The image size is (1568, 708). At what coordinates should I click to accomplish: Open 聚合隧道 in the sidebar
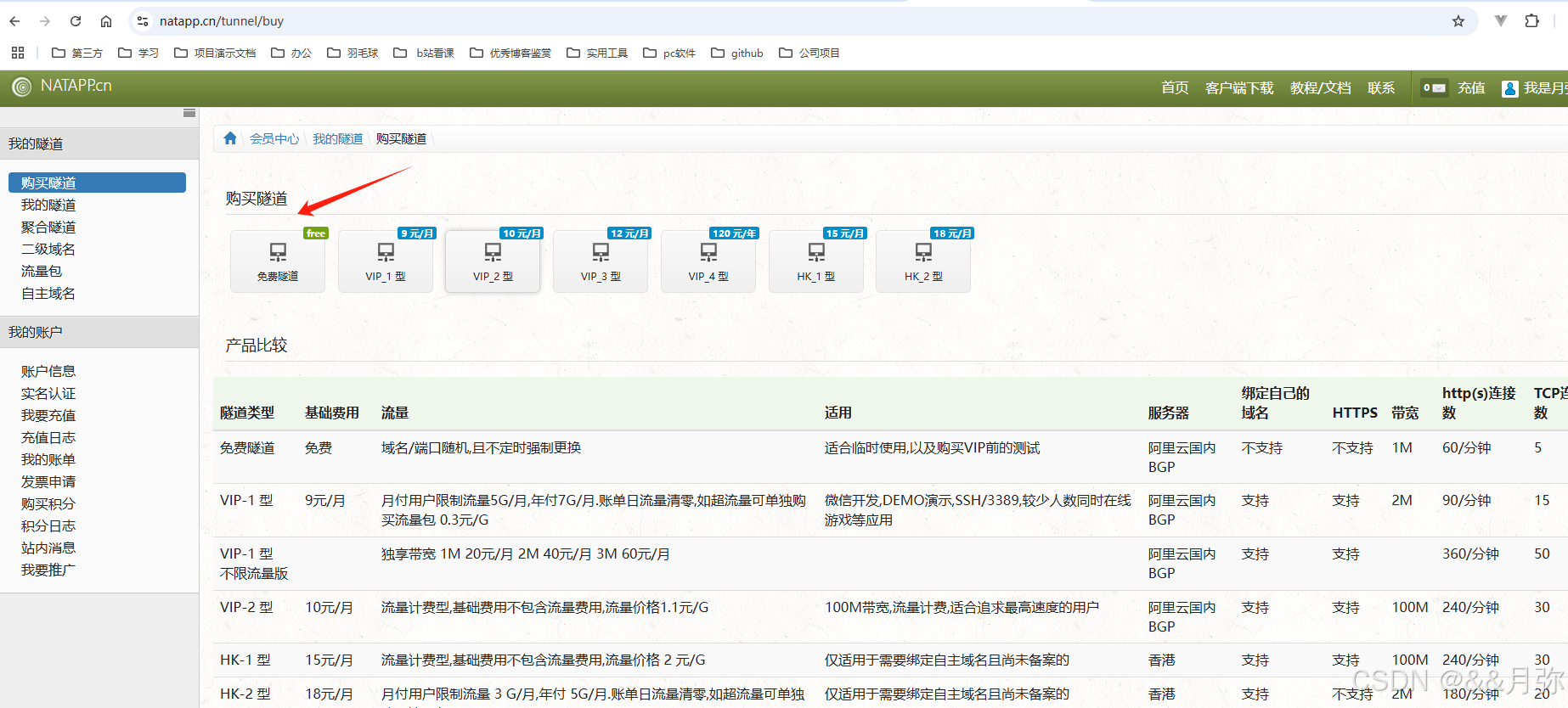[48, 227]
